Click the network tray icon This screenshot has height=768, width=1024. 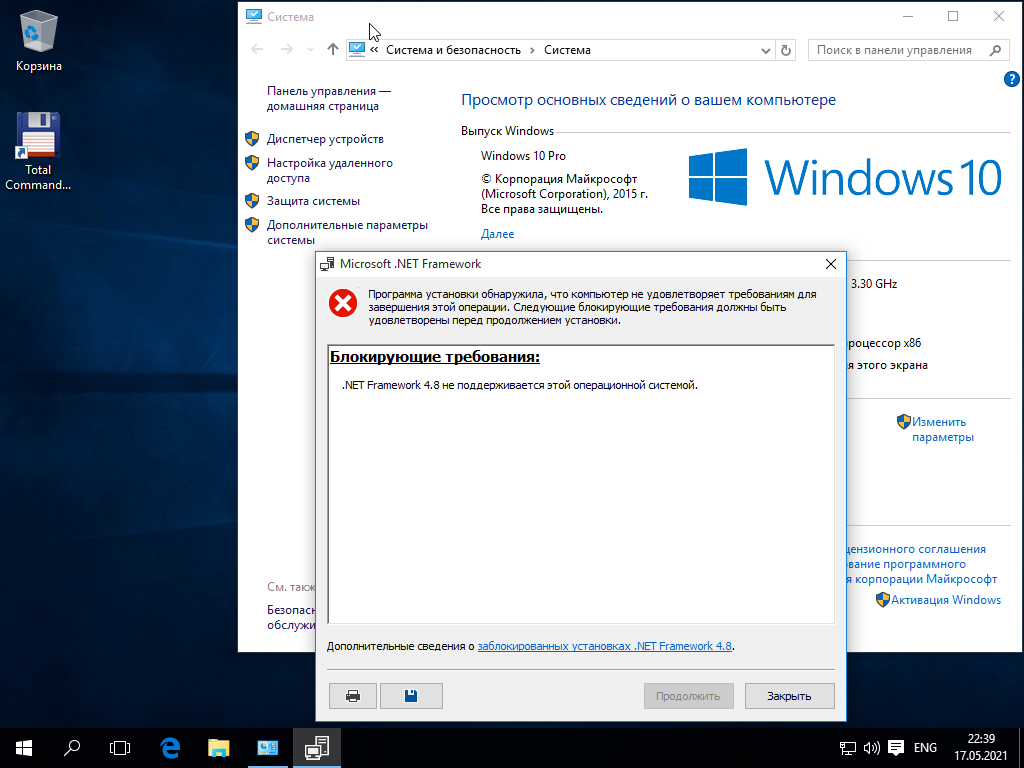[x=848, y=748]
